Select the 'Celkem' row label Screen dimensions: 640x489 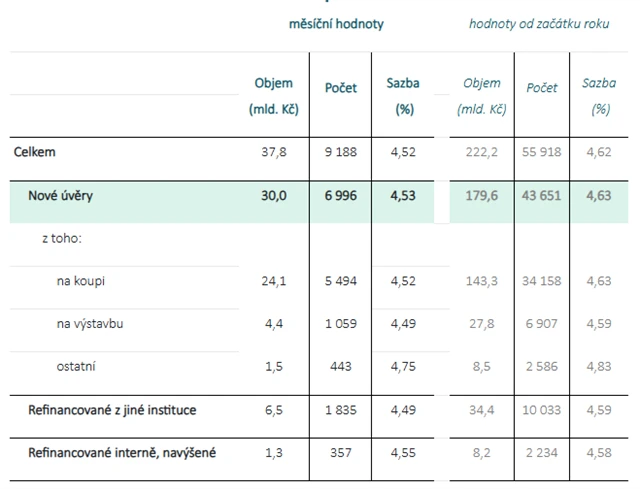point(35,152)
